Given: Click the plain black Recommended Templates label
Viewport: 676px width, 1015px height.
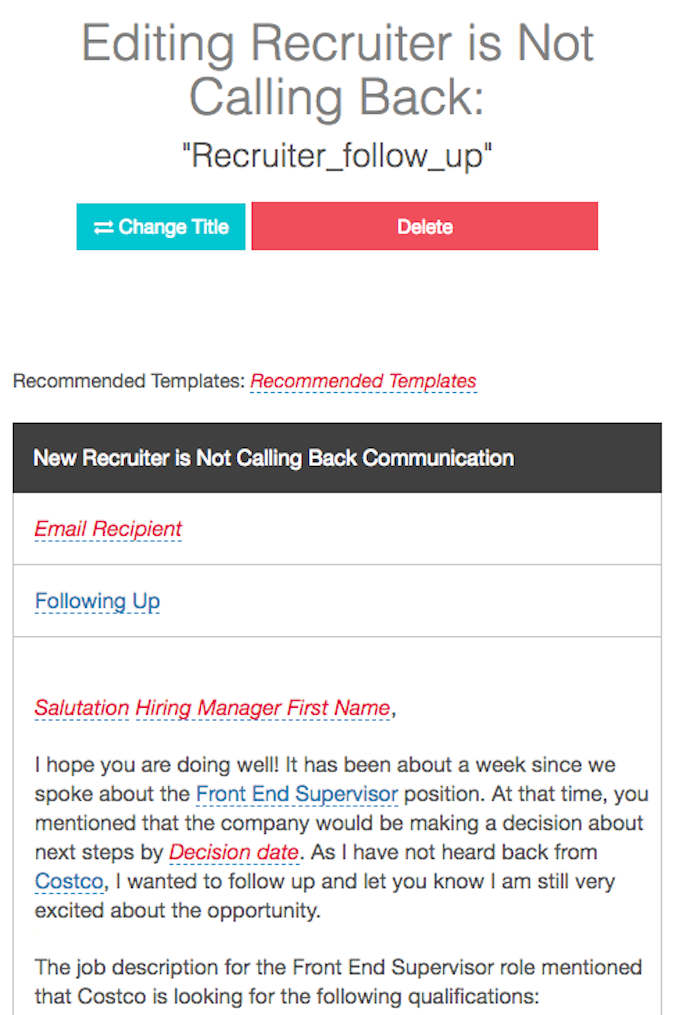Looking at the screenshot, I should [x=128, y=381].
